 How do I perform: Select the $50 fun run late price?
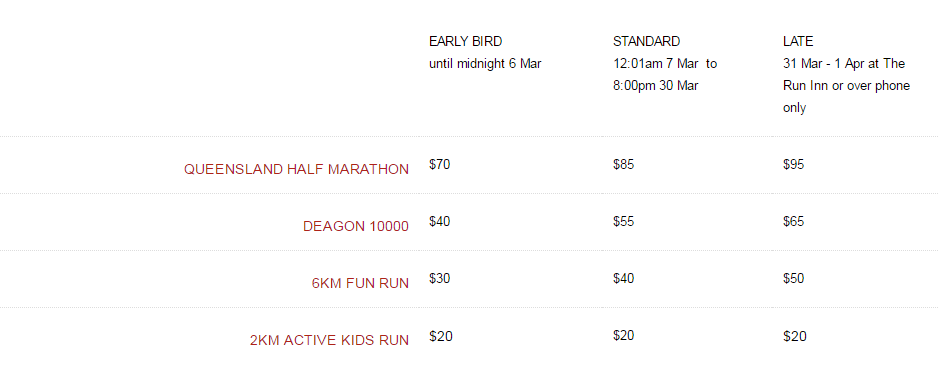[x=793, y=278]
